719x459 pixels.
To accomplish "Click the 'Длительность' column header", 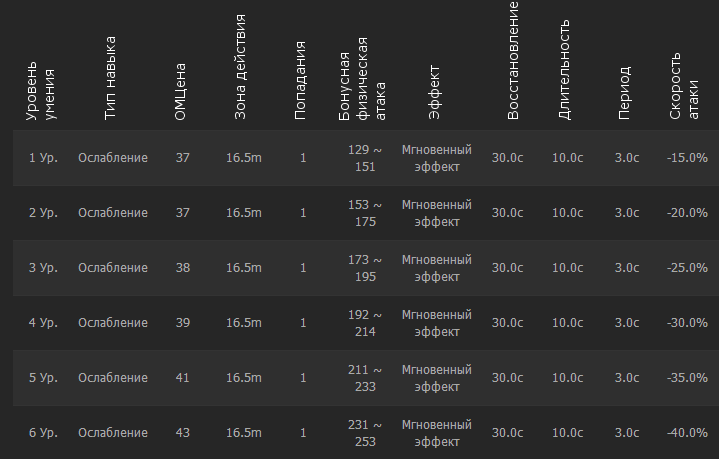I will [565, 69].
